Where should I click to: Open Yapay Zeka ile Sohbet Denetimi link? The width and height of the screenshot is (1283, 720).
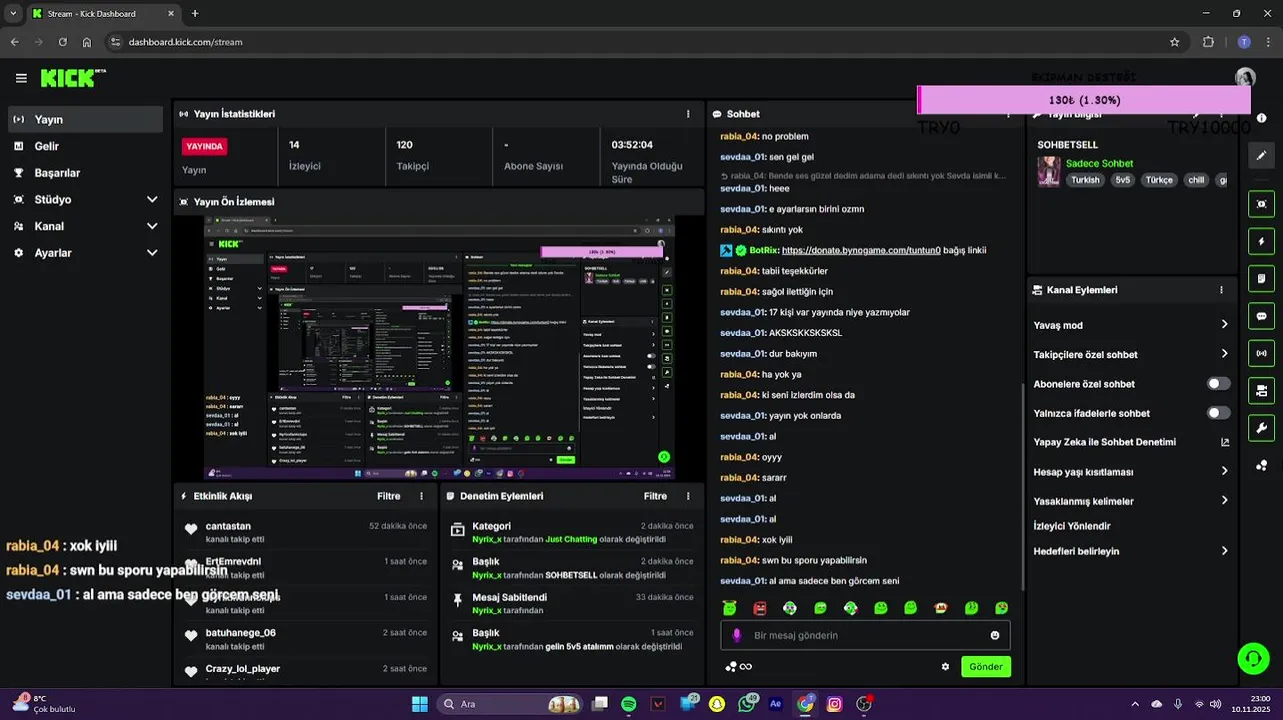pyautogui.click(x=1131, y=442)
